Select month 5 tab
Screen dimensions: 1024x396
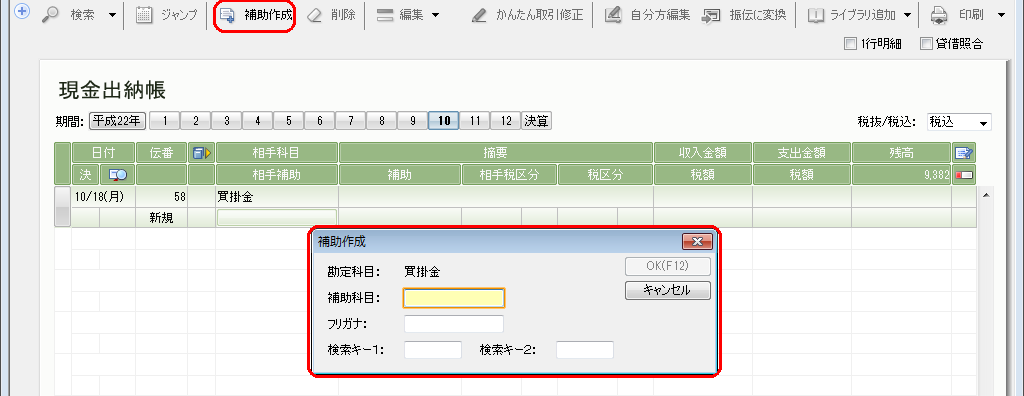pos(289,121)
